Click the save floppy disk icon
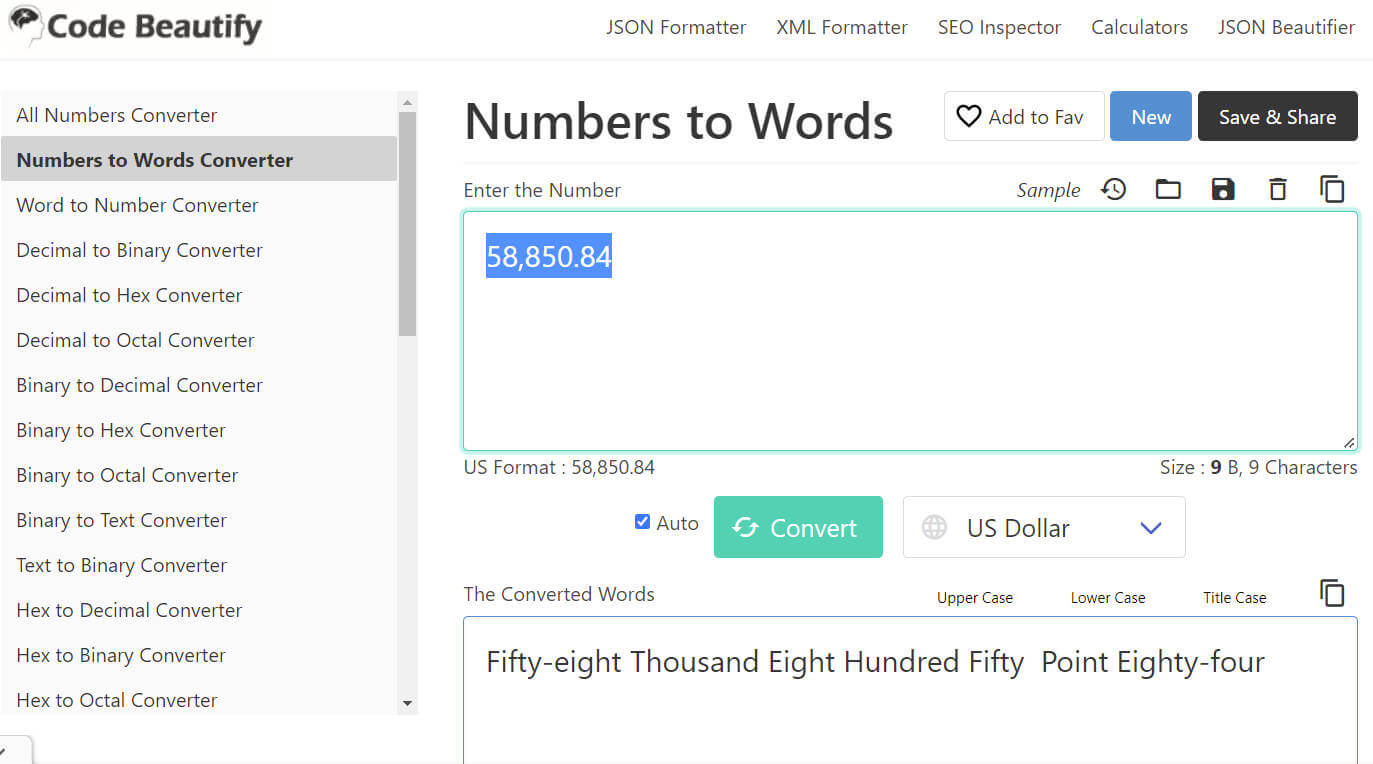This screenshot has width=1373, height=764. 1222,189
